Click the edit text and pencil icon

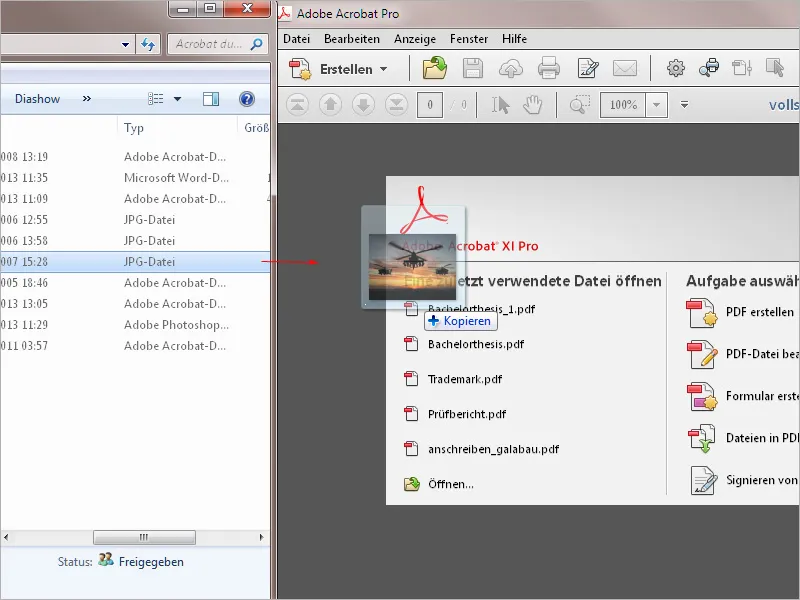pyautogui.click(x=587, y=68)
